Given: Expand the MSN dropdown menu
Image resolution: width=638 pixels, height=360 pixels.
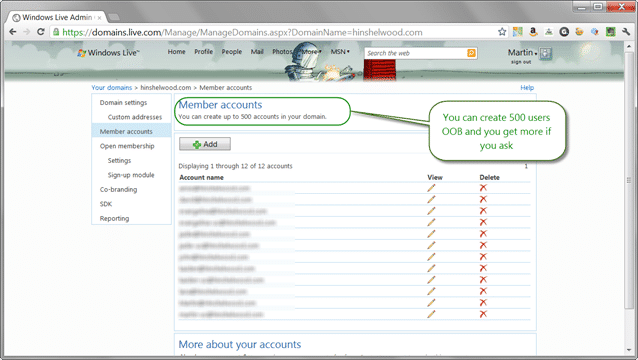Looking at the screenshot, I should (340, 52).
